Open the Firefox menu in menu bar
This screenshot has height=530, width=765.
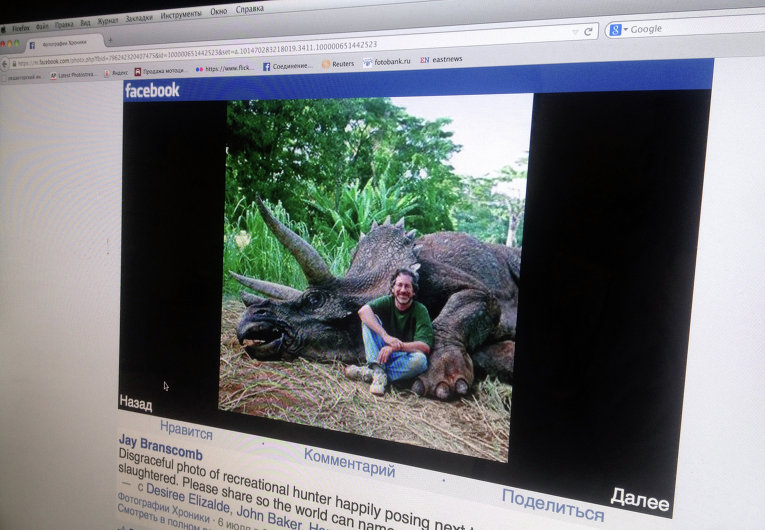pos(21,28)
